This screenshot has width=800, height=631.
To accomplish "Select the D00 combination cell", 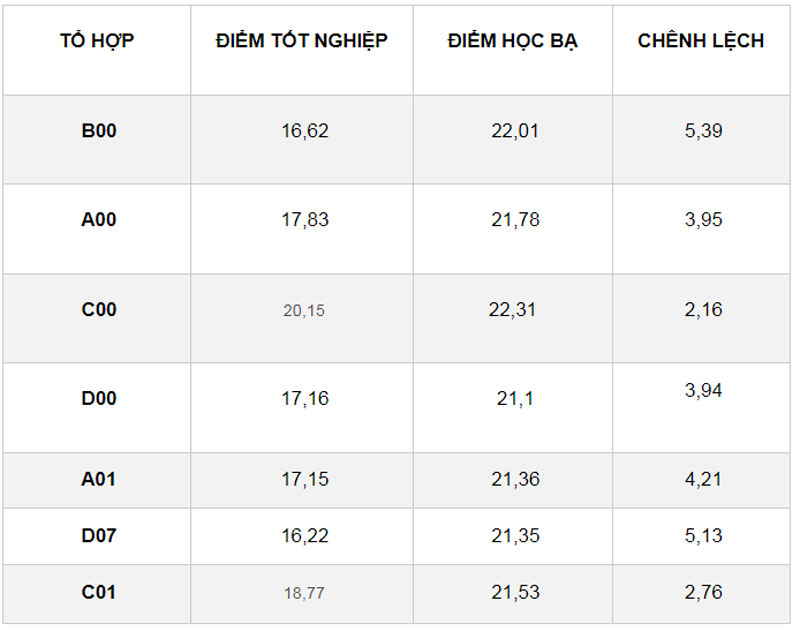I will [99, 398].
